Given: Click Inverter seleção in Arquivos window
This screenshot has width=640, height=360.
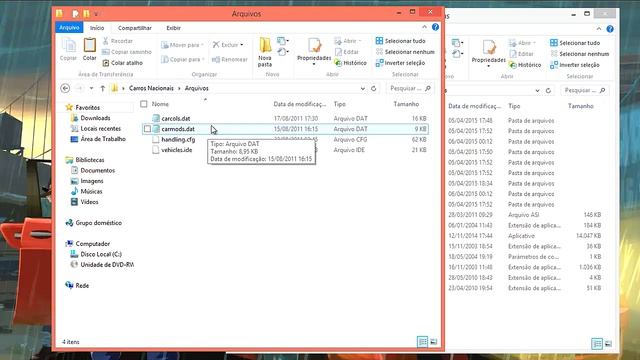Looking at the screenshot, I should tap(400, 63).
